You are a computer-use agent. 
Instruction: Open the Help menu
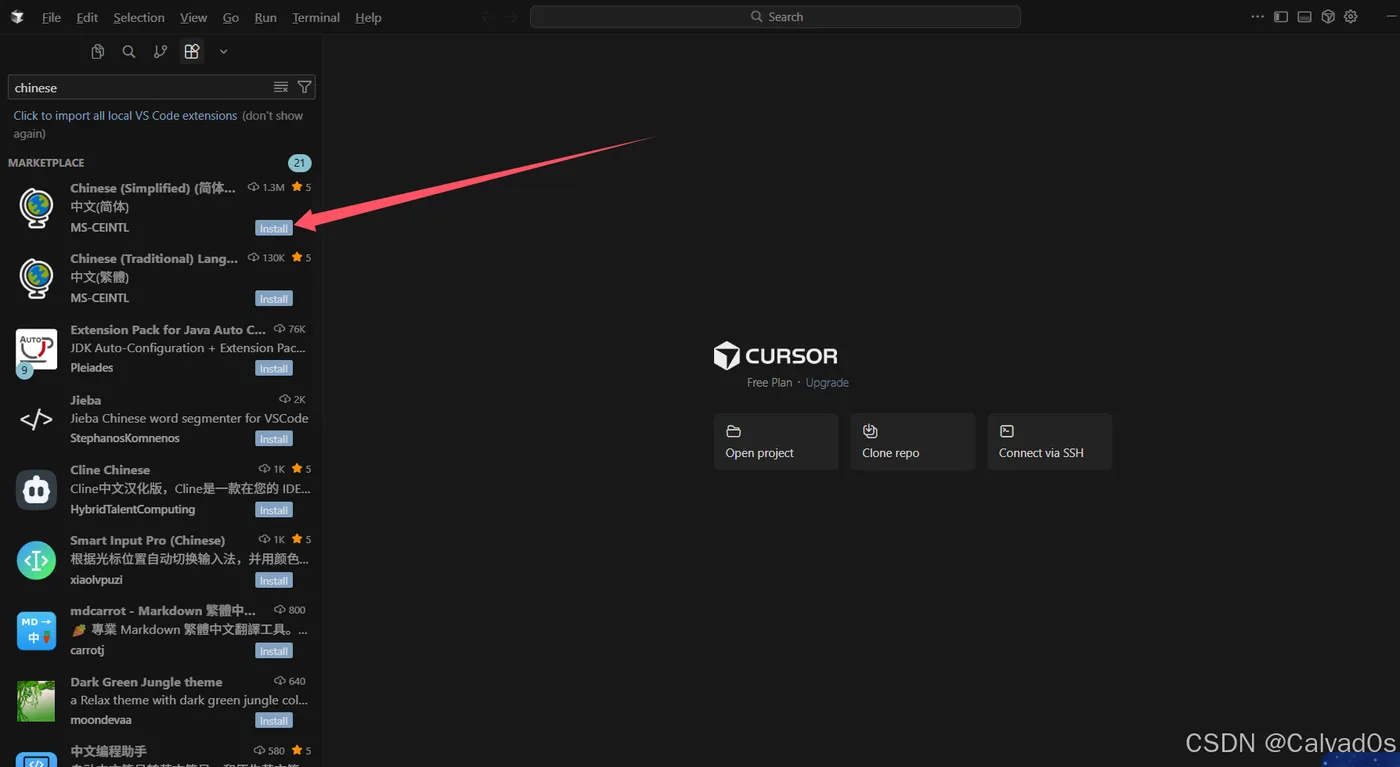click(368, 17)
